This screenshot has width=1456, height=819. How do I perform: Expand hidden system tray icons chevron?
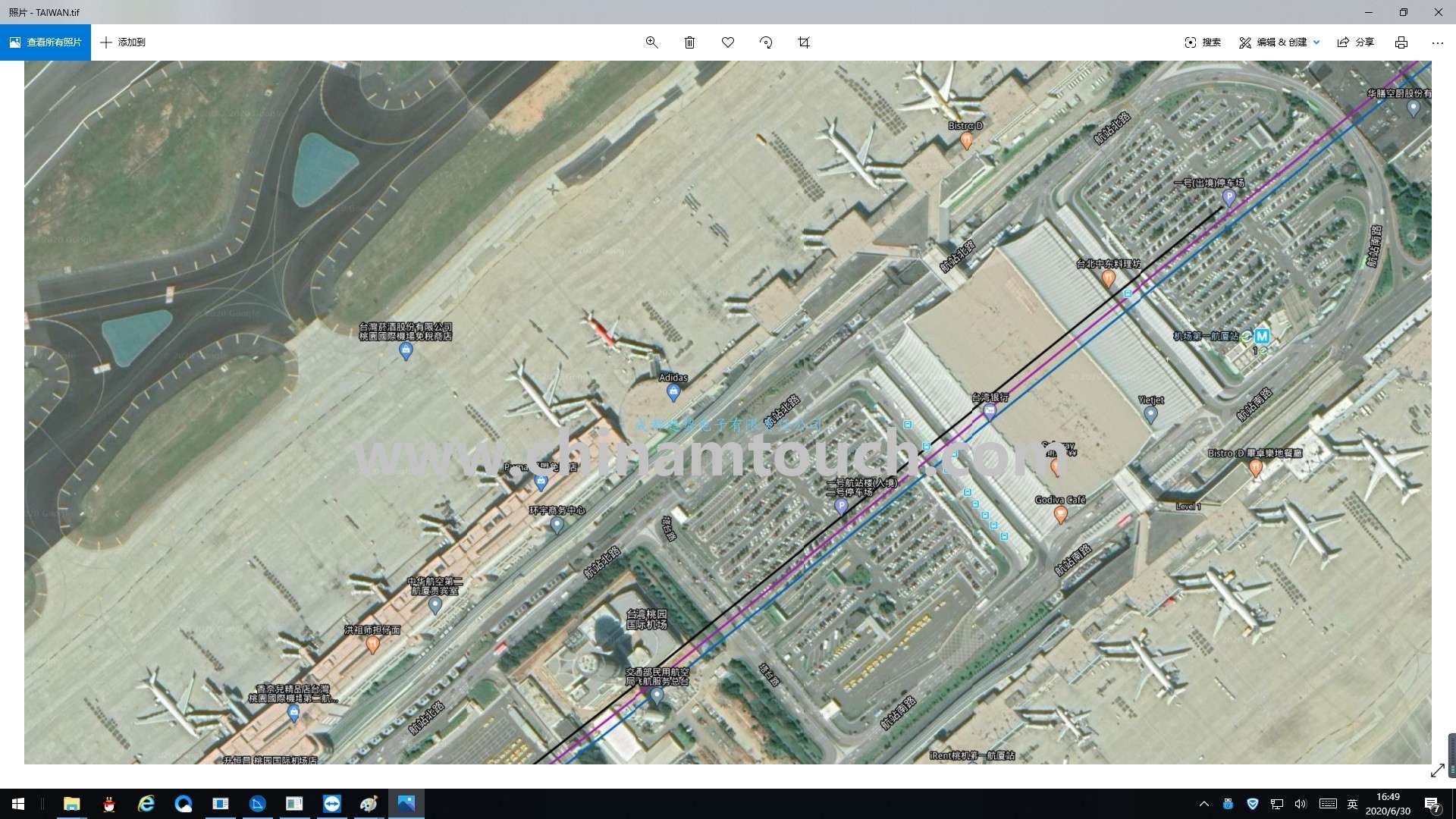pyautogui.click(x=1203, y=804)
